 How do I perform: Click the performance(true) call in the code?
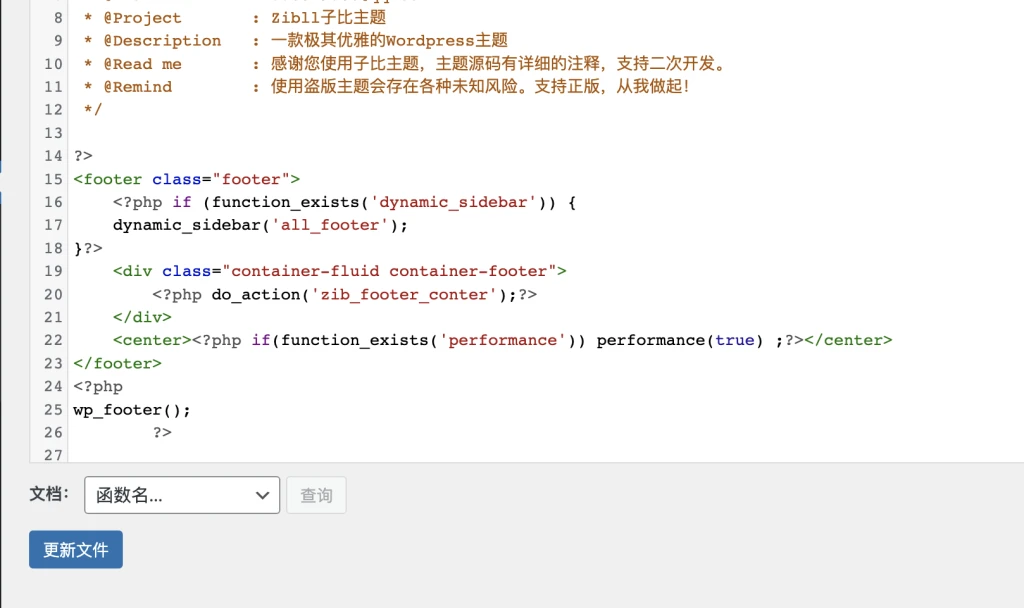(x=680, y=340)
